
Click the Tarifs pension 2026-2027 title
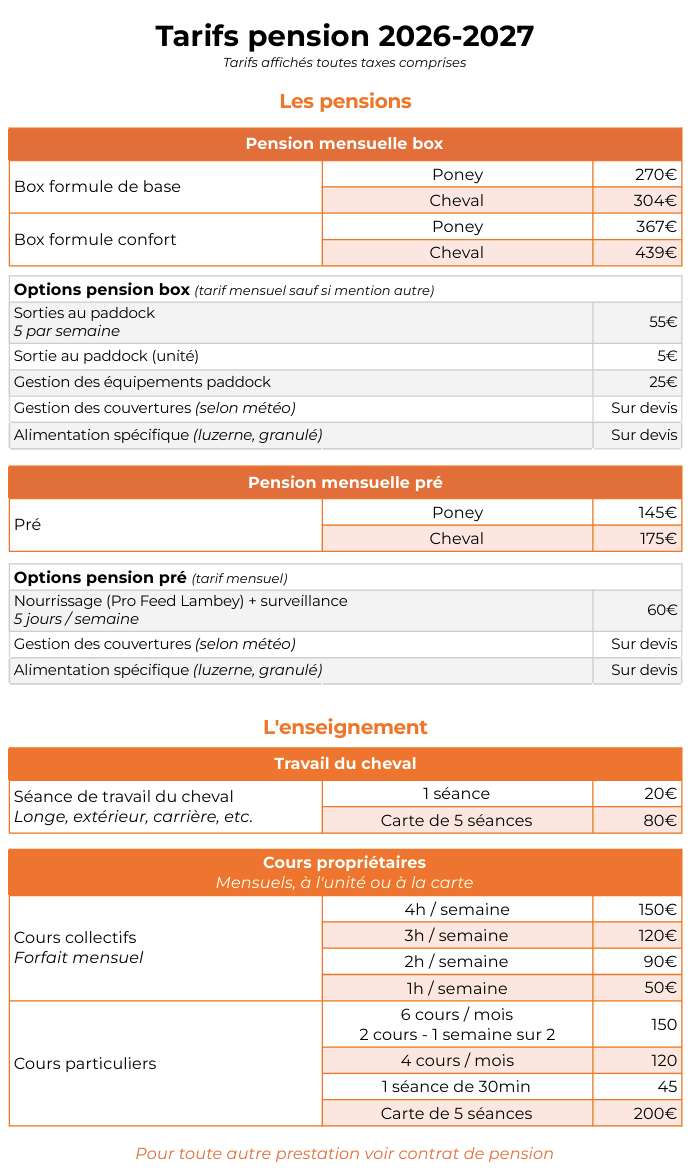pyautogui.click(x=345, y=35)
